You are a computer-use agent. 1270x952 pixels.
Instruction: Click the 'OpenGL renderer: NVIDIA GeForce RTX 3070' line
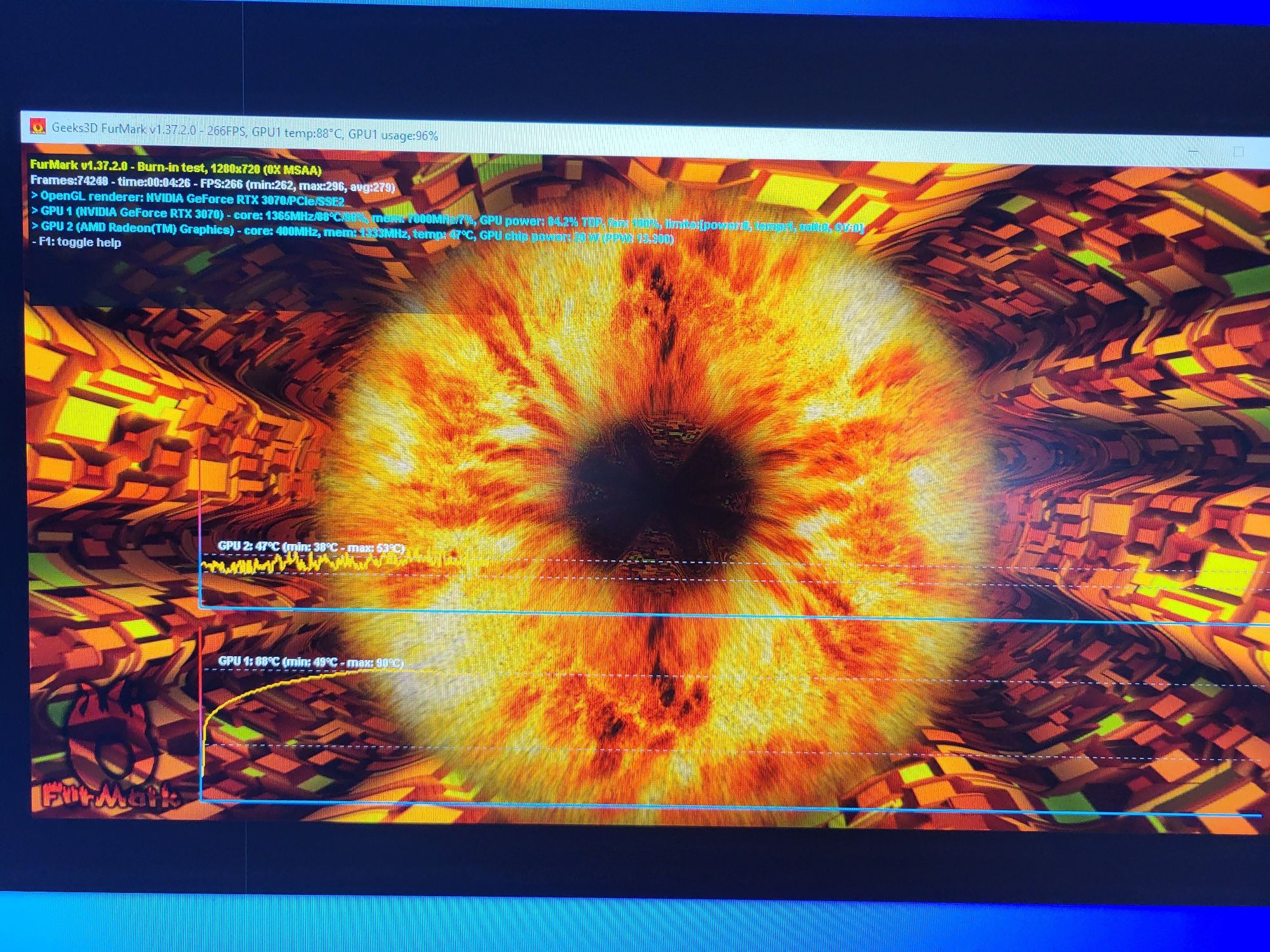tap(187, 199)
